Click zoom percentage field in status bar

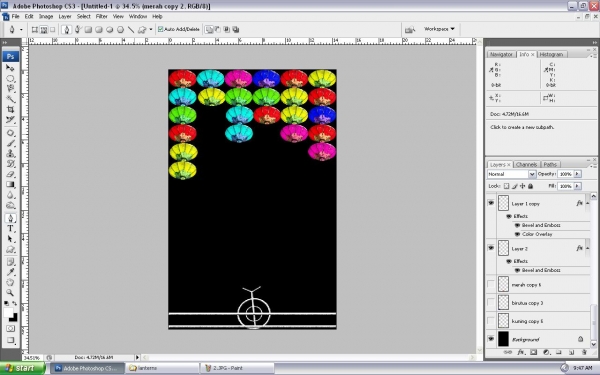(x=33, y=358)
